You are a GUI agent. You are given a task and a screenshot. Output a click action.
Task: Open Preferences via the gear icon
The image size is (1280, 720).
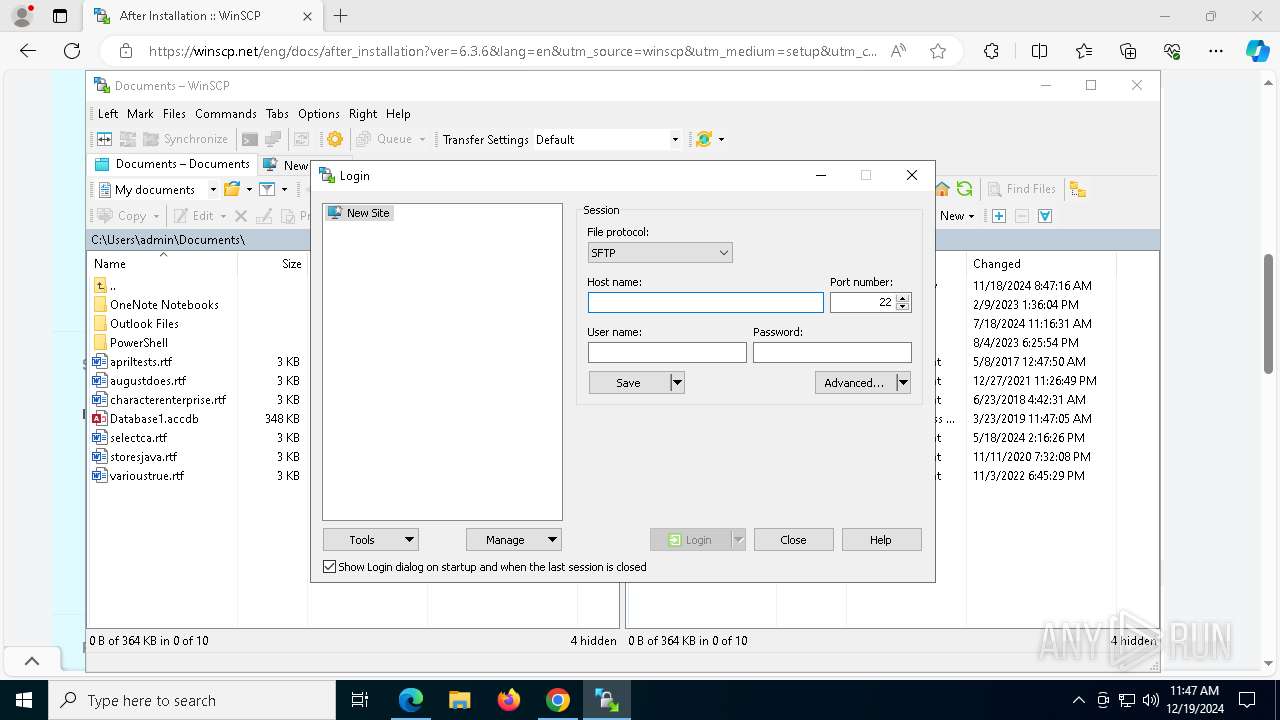pos(335,139)
